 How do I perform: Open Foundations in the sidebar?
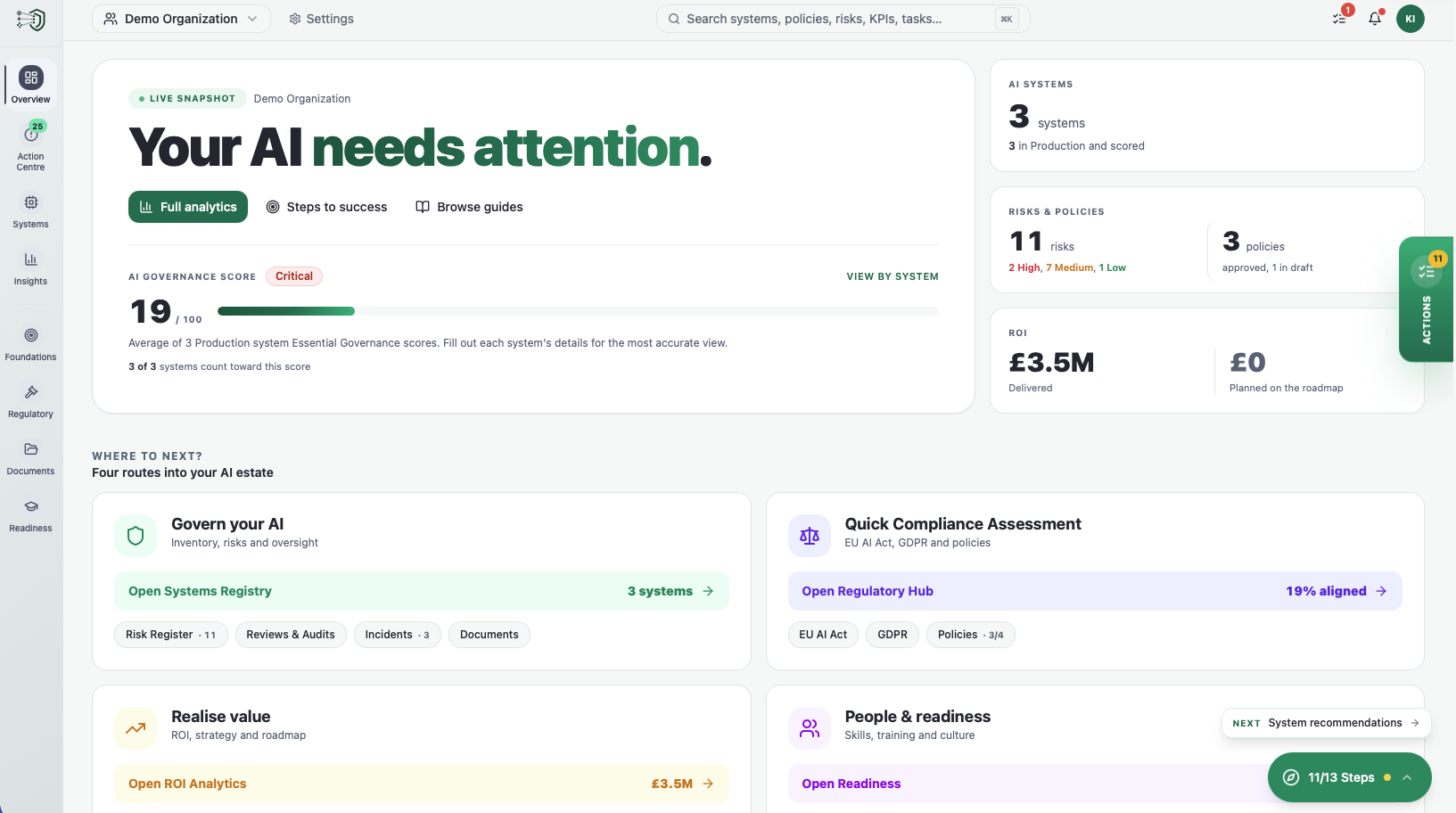point(31,344)
